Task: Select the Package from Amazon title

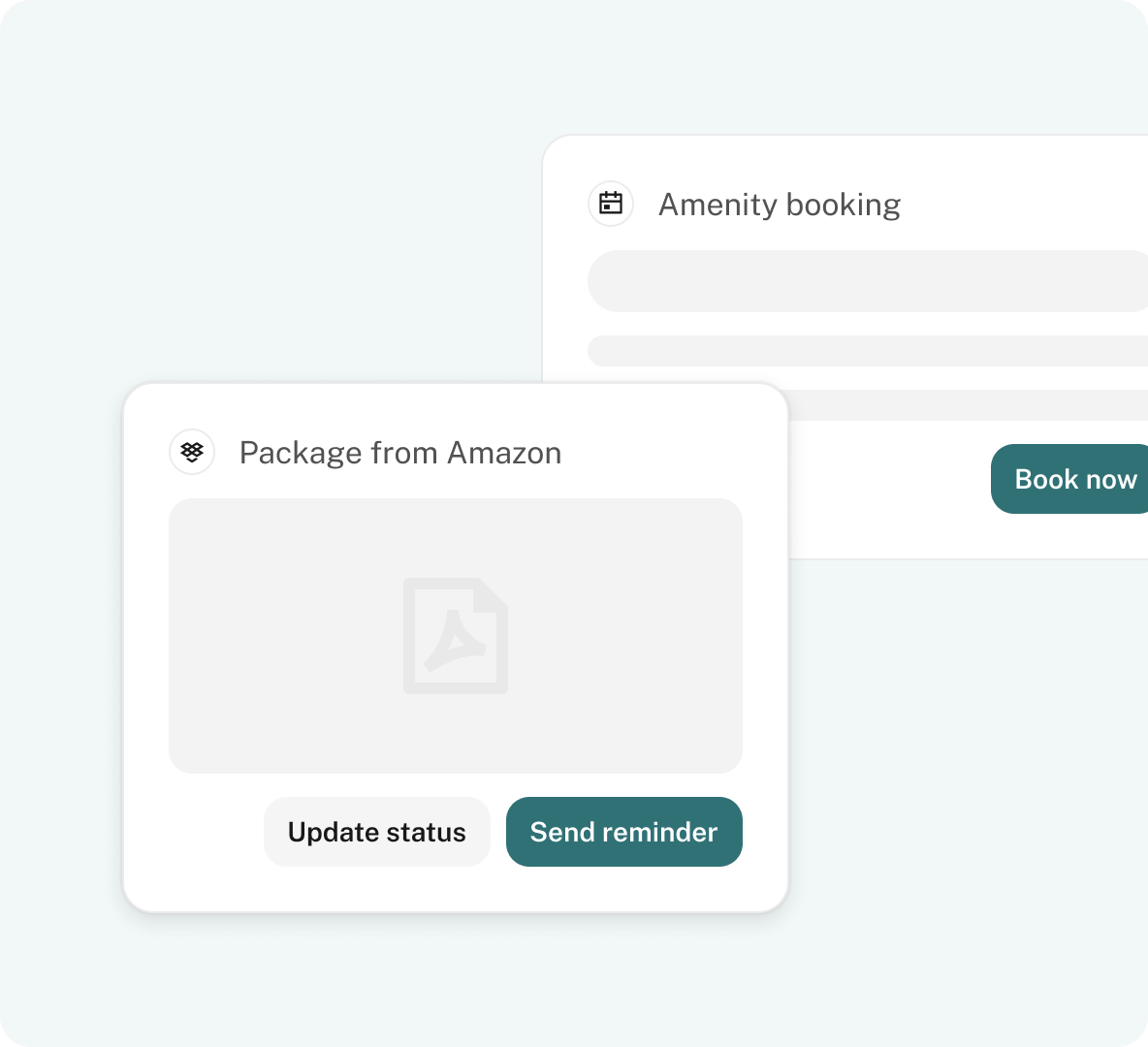Action: 400,453
